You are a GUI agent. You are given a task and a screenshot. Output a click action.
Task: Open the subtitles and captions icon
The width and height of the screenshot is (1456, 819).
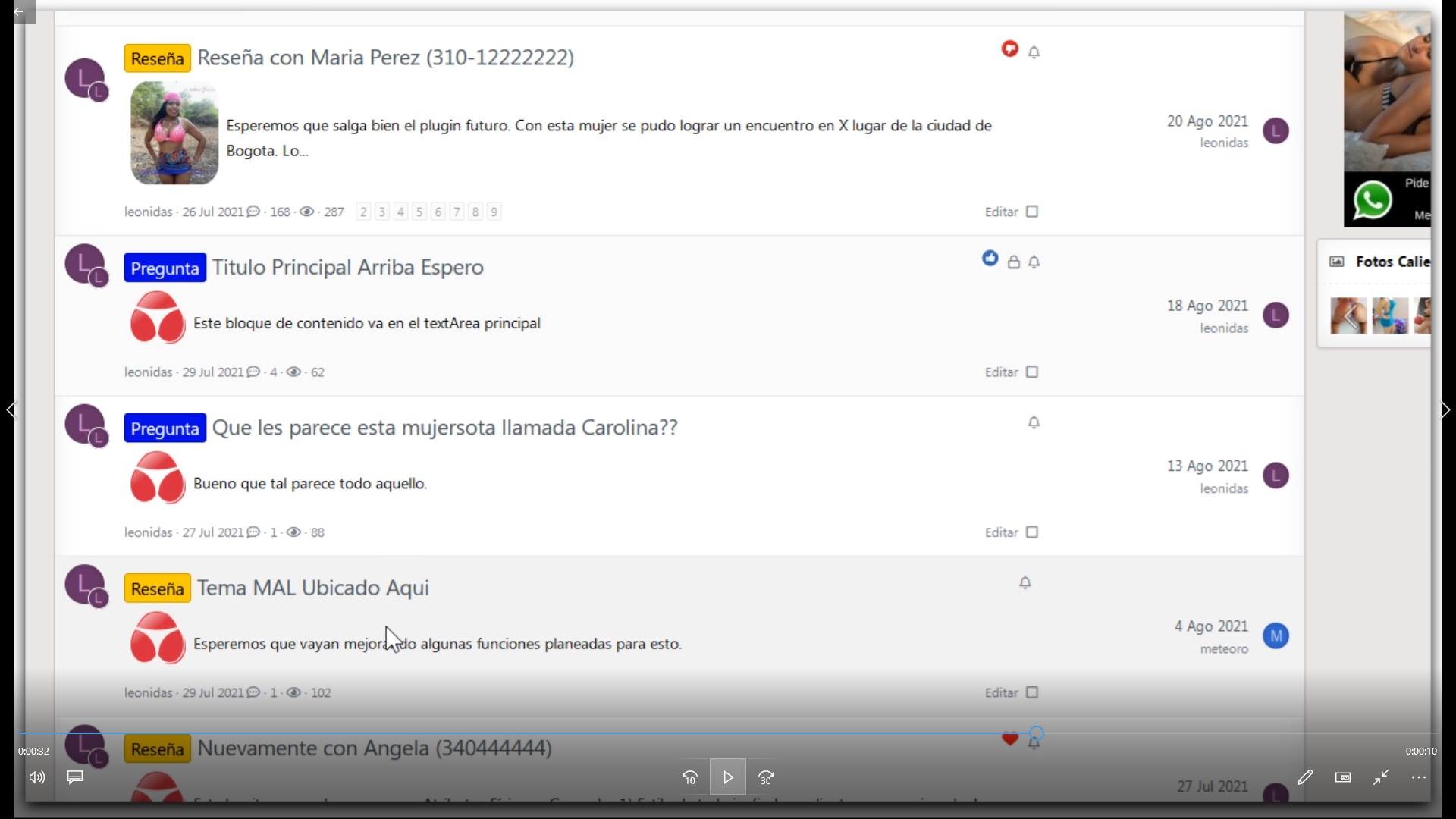click(75, 777)
